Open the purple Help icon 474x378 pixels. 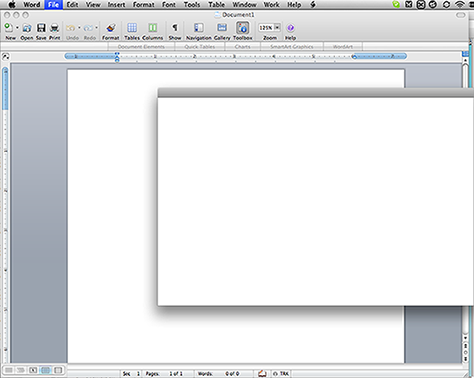point(290,28)
